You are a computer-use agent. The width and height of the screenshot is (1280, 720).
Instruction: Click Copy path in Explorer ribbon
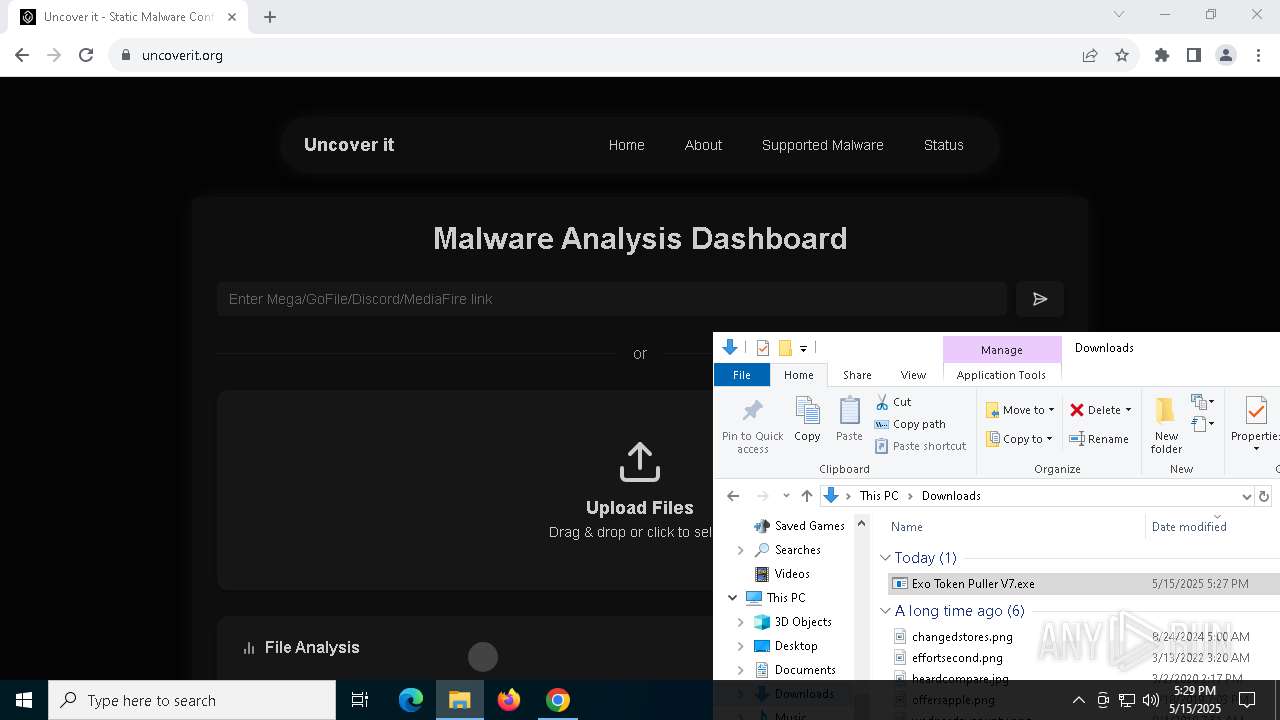(910, 424)
